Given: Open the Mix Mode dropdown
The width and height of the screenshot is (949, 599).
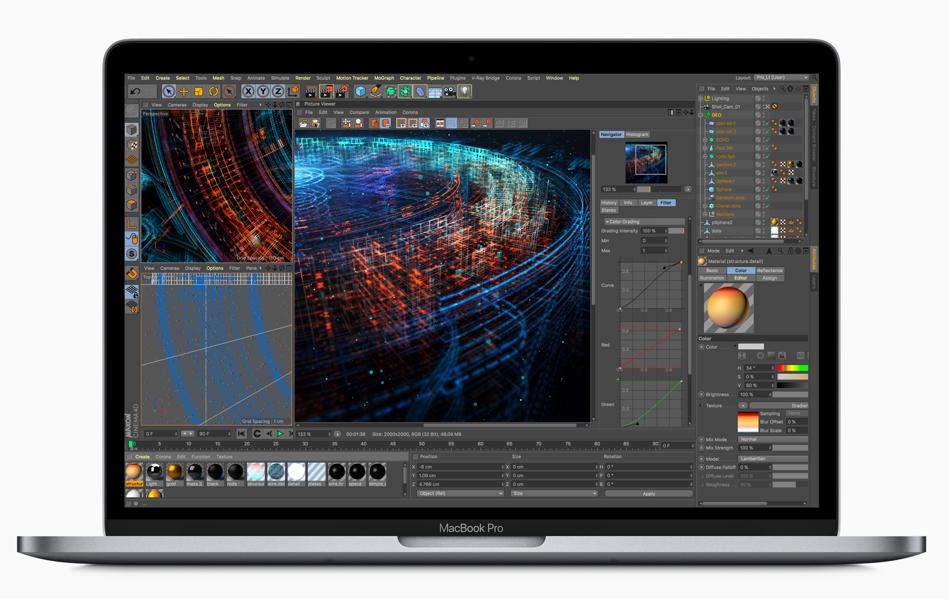Looking at the screenshot, I should 773,439.
